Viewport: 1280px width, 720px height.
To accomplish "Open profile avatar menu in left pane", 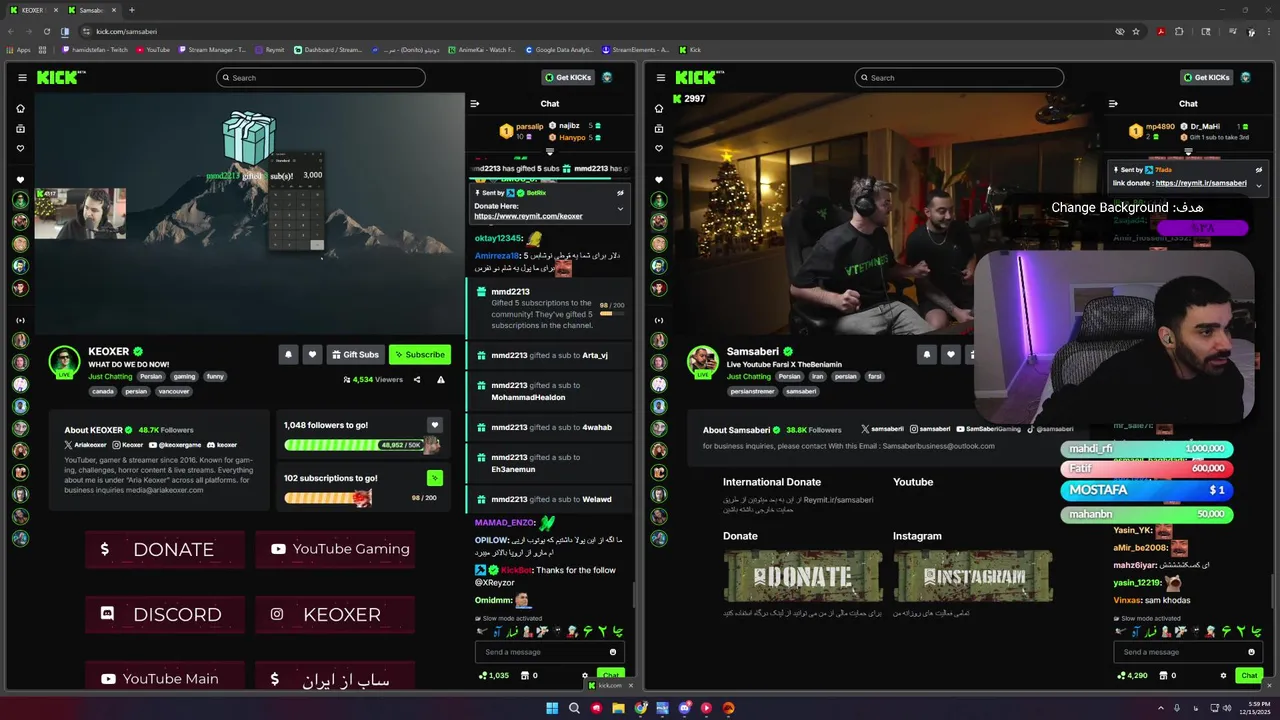I will (607, 77).
